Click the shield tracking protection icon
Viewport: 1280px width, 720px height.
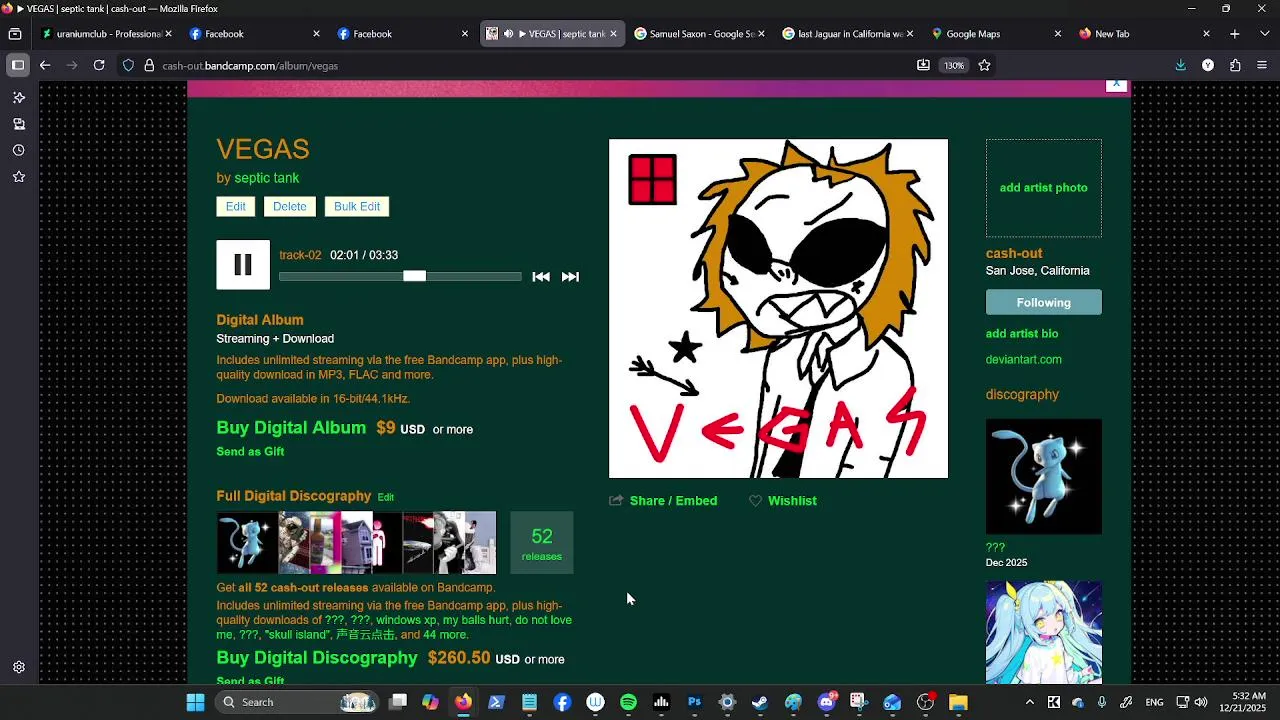(128, 65)
